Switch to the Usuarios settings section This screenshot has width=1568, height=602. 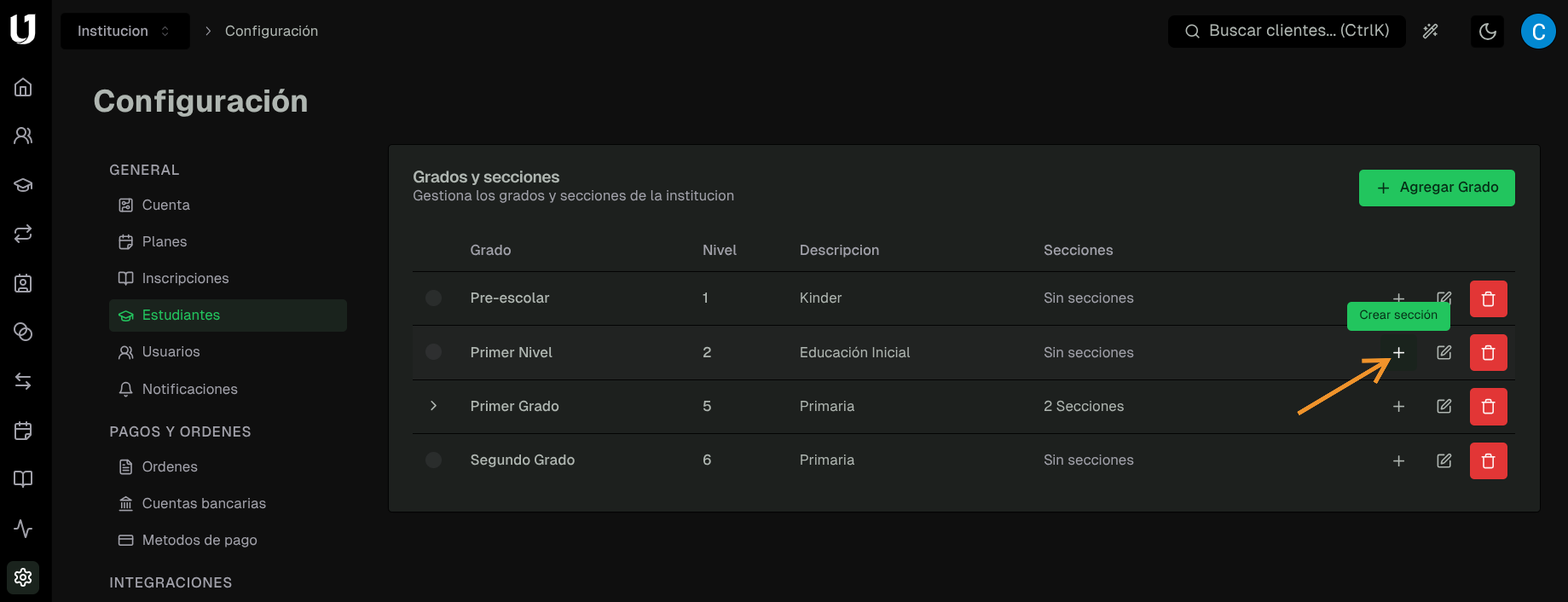(x=169, y=351)
